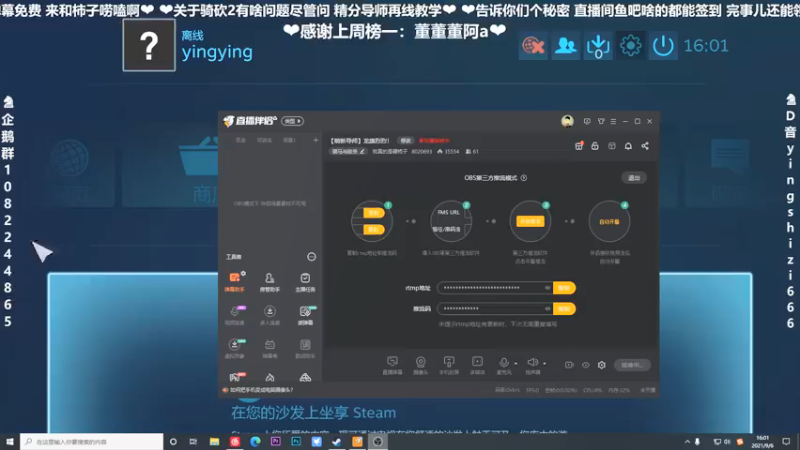The image size is (800, 450).
Task: Click the user avatar in 直播伴侣 title bar
Action: (567, 121)
